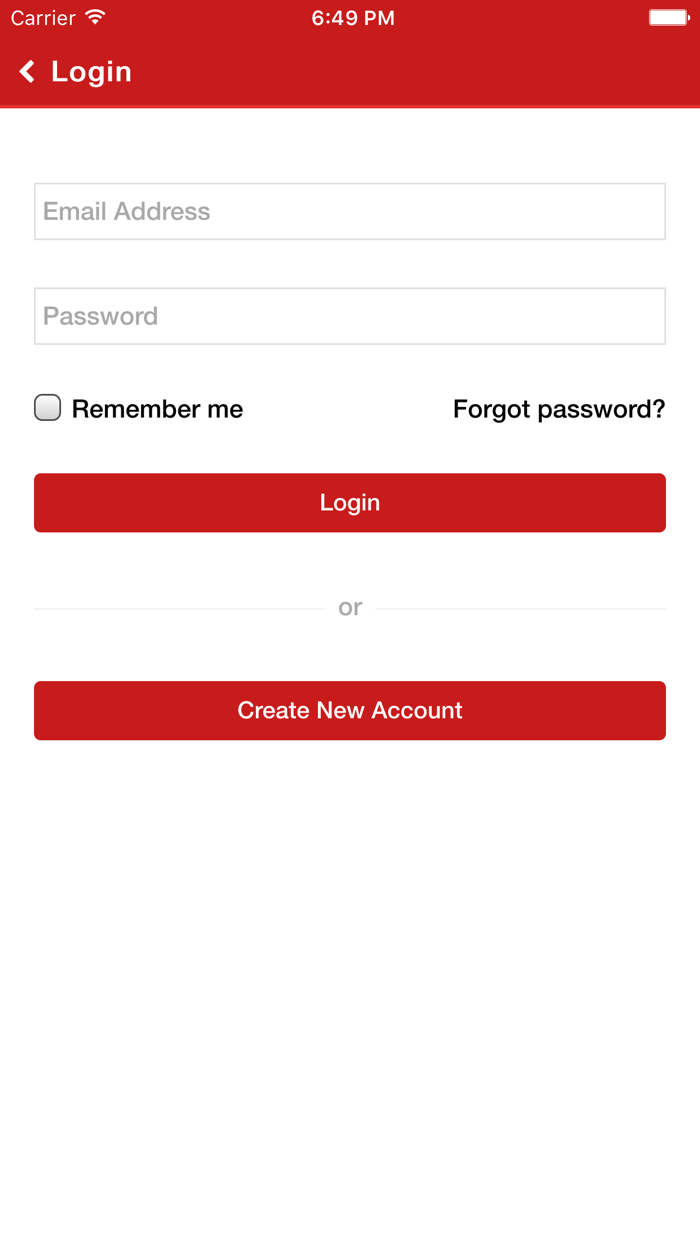The width and height of the screenshot is (700, 1244).
Task: Tap the clock showing 6:49 PM
Action: tap(352, 17)
